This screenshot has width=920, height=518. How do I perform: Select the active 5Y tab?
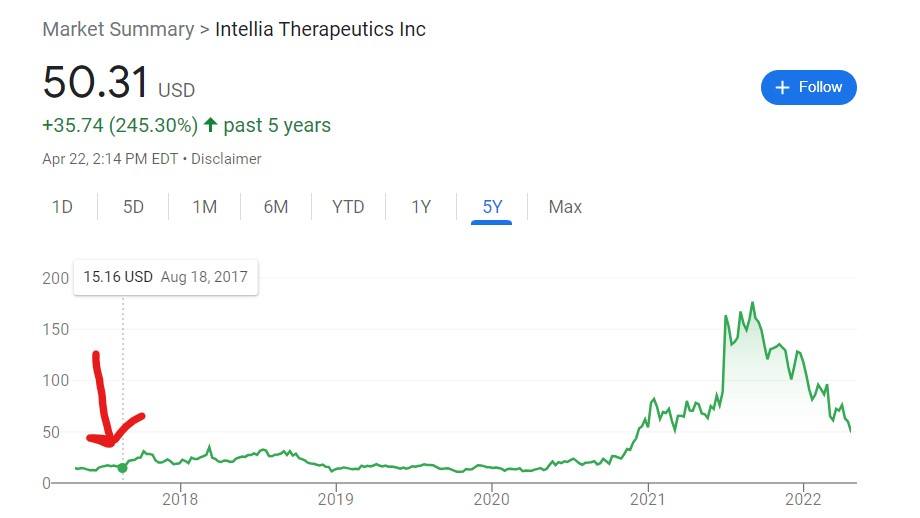coord(492,207)
